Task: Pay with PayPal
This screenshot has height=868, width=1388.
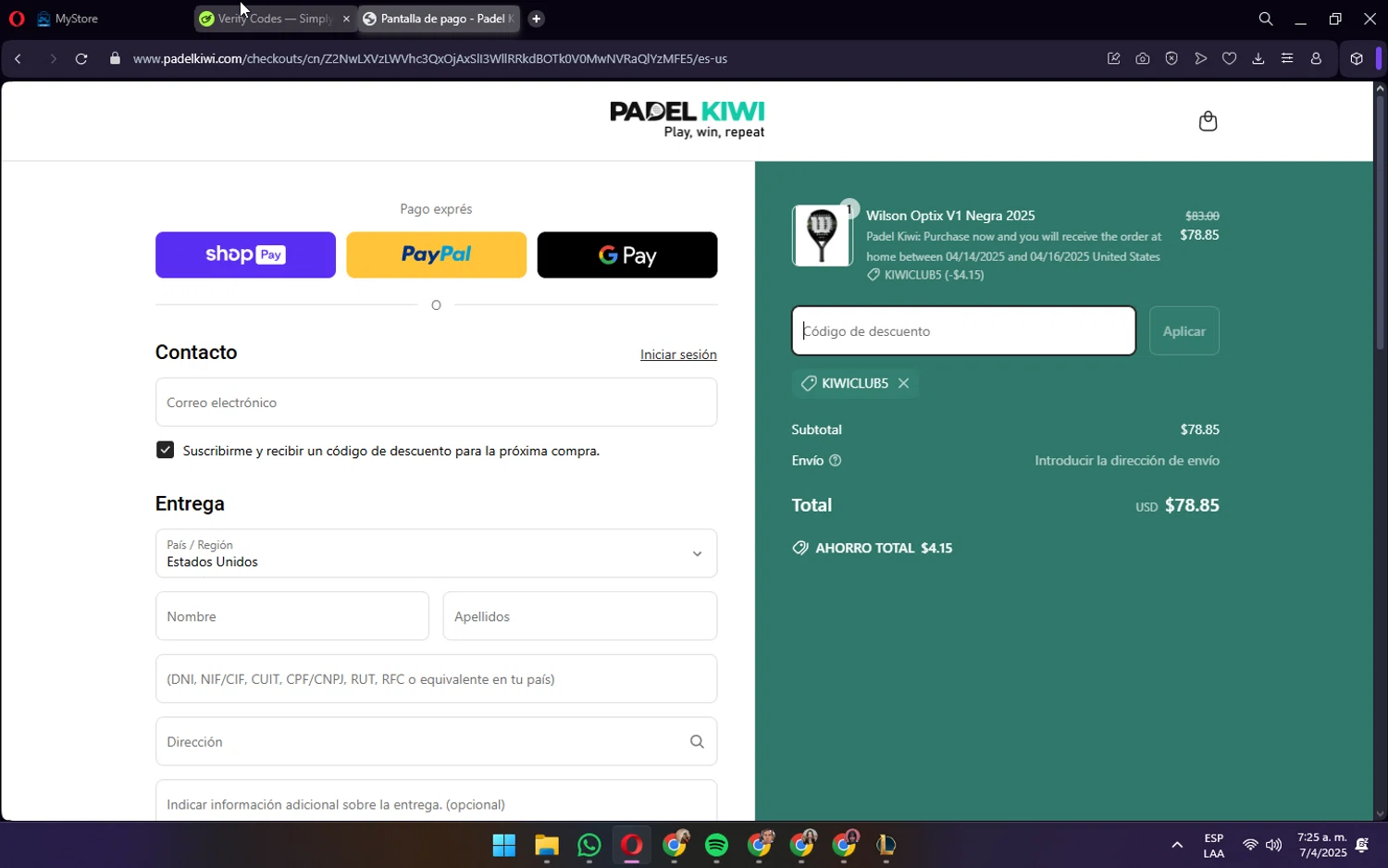Action: point(436,254)
